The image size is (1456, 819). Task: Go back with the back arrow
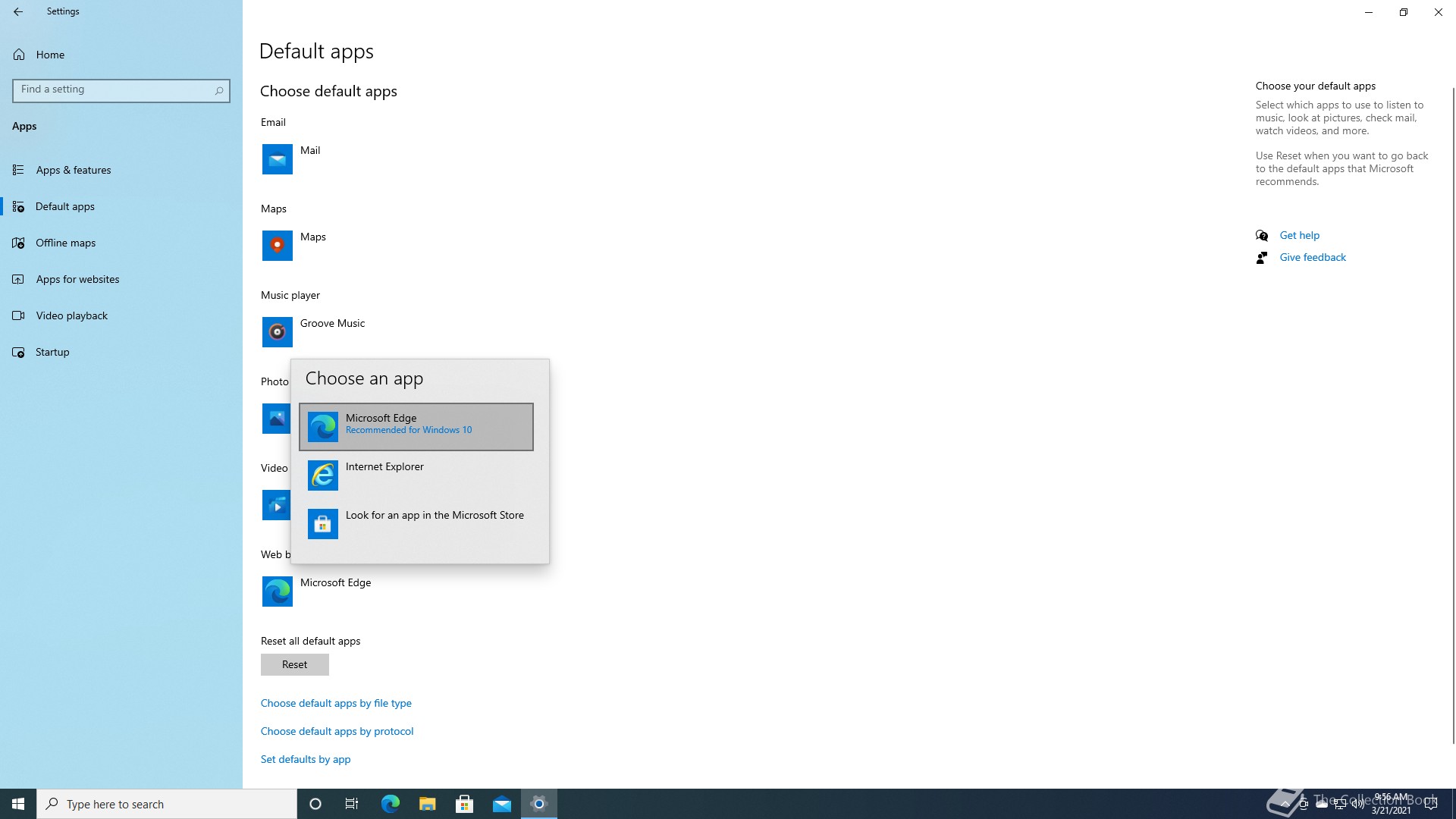click(x=18, y=11)
